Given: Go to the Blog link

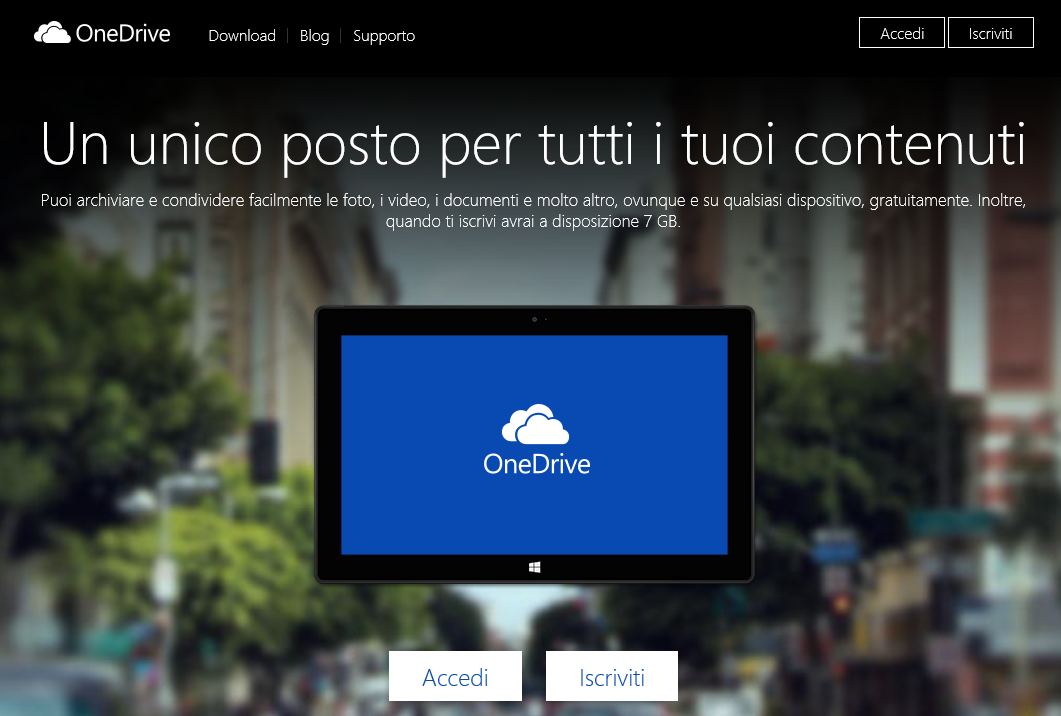Looking at the screenshot, I should (315, 36).
